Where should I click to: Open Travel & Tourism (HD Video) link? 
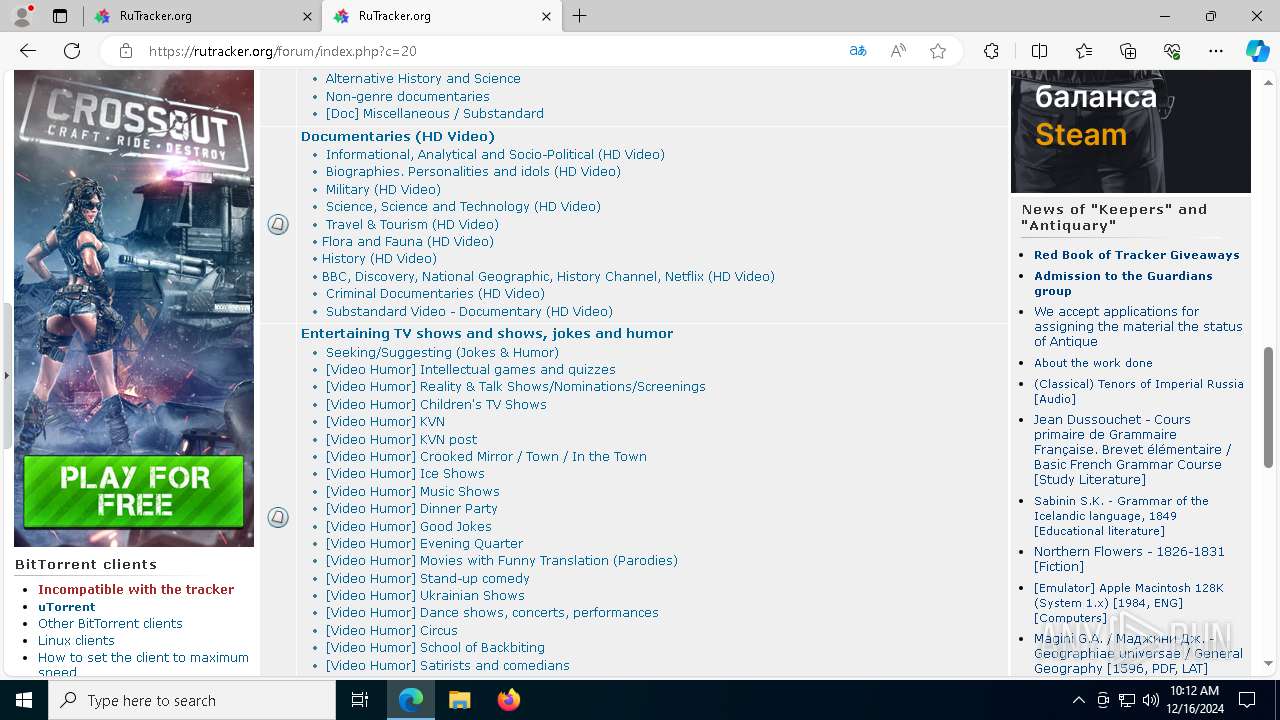(412, 224)
